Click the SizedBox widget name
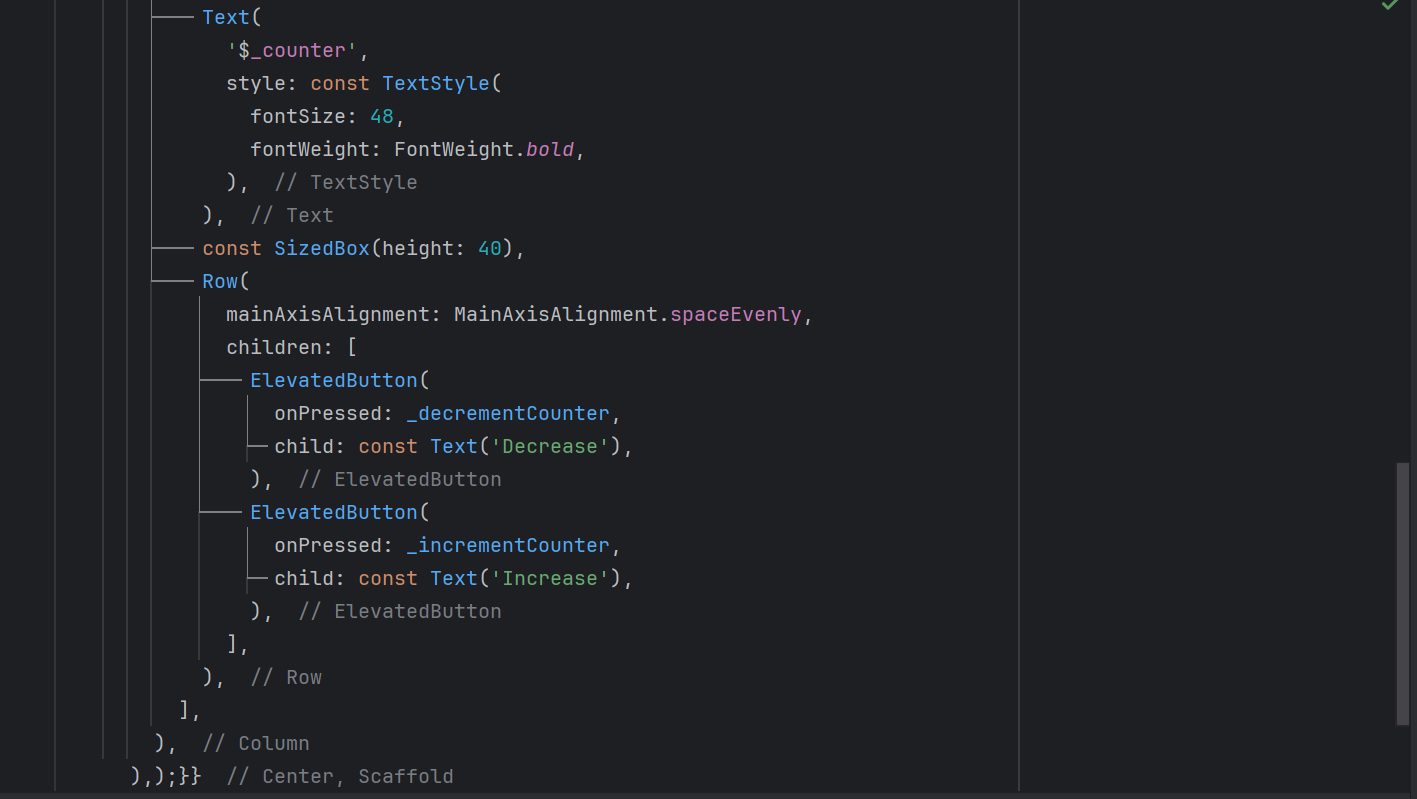The width and height of the screenshot is (1417, 799). [322, 248]
